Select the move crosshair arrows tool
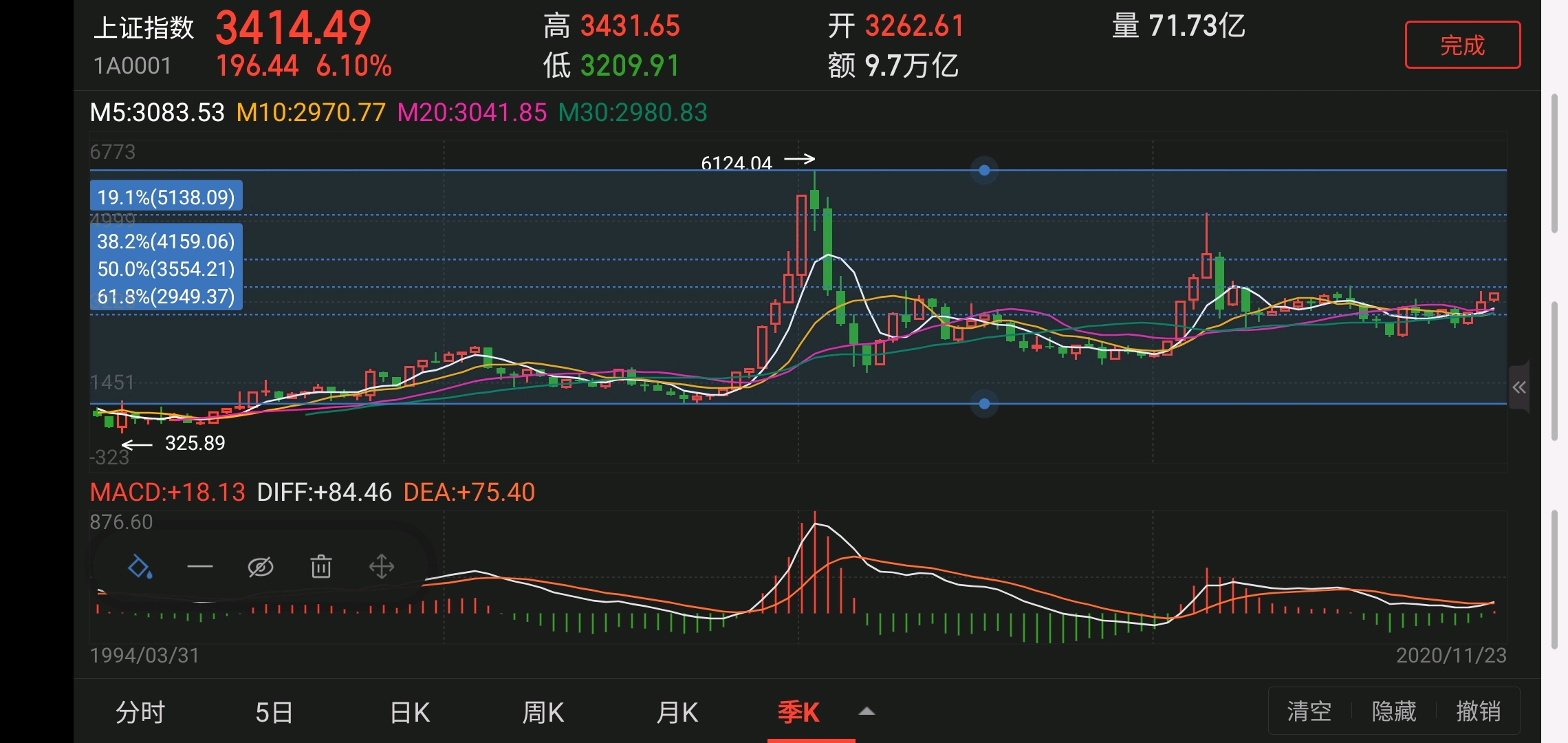 [382, 567]
